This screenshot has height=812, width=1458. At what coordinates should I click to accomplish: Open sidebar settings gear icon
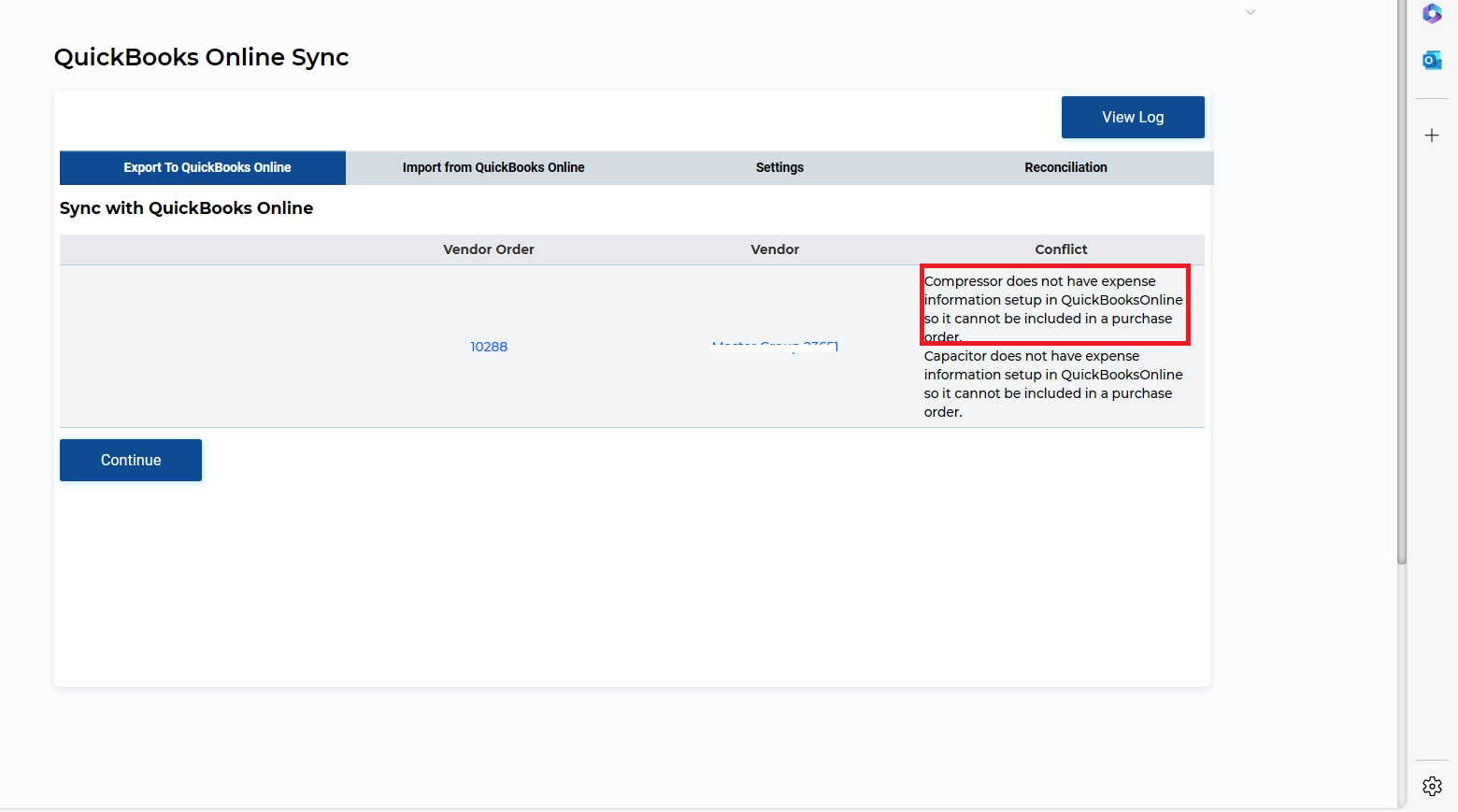[1432, 787]
